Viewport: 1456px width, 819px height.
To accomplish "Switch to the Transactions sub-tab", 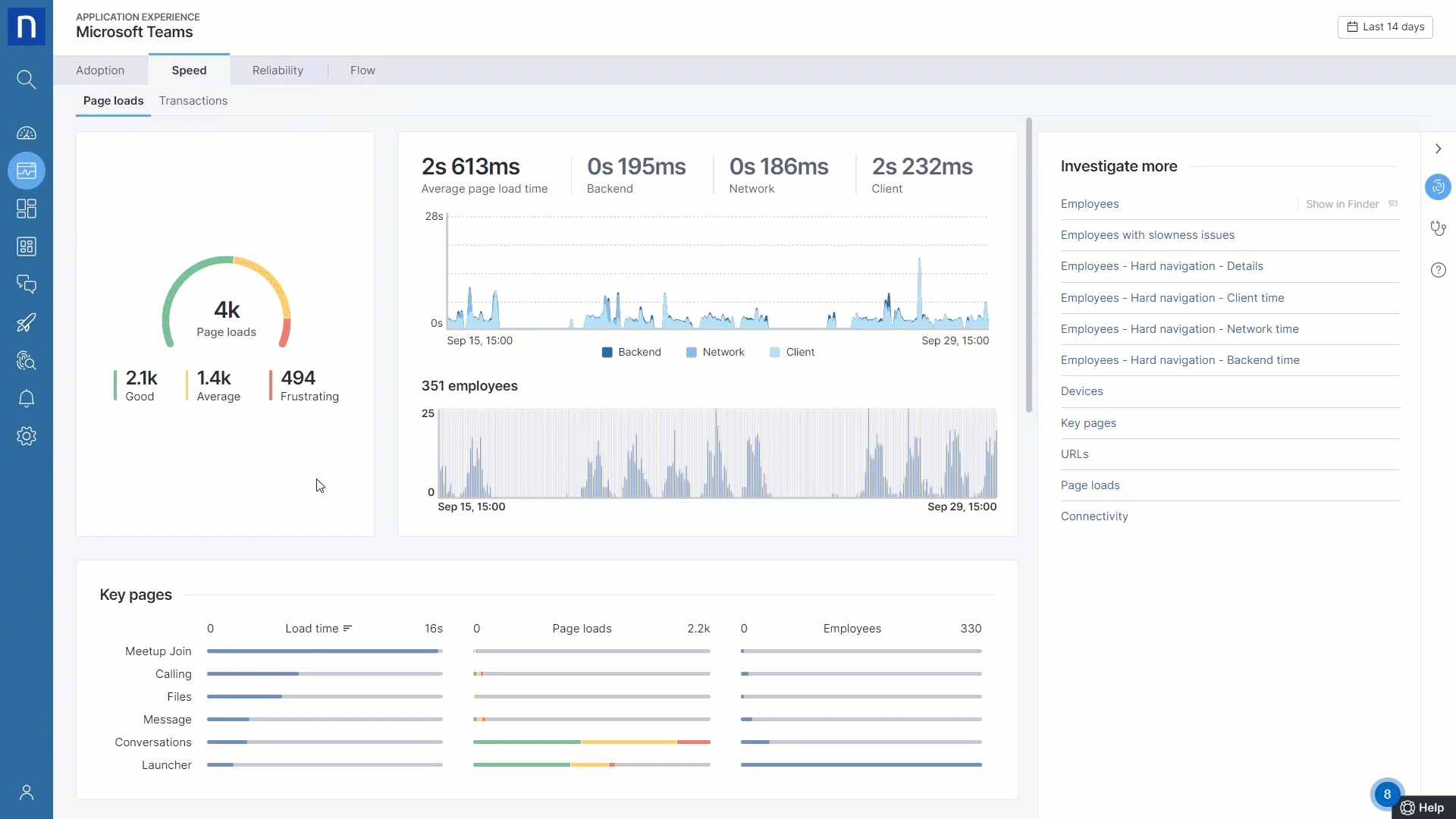I will 193,101.
